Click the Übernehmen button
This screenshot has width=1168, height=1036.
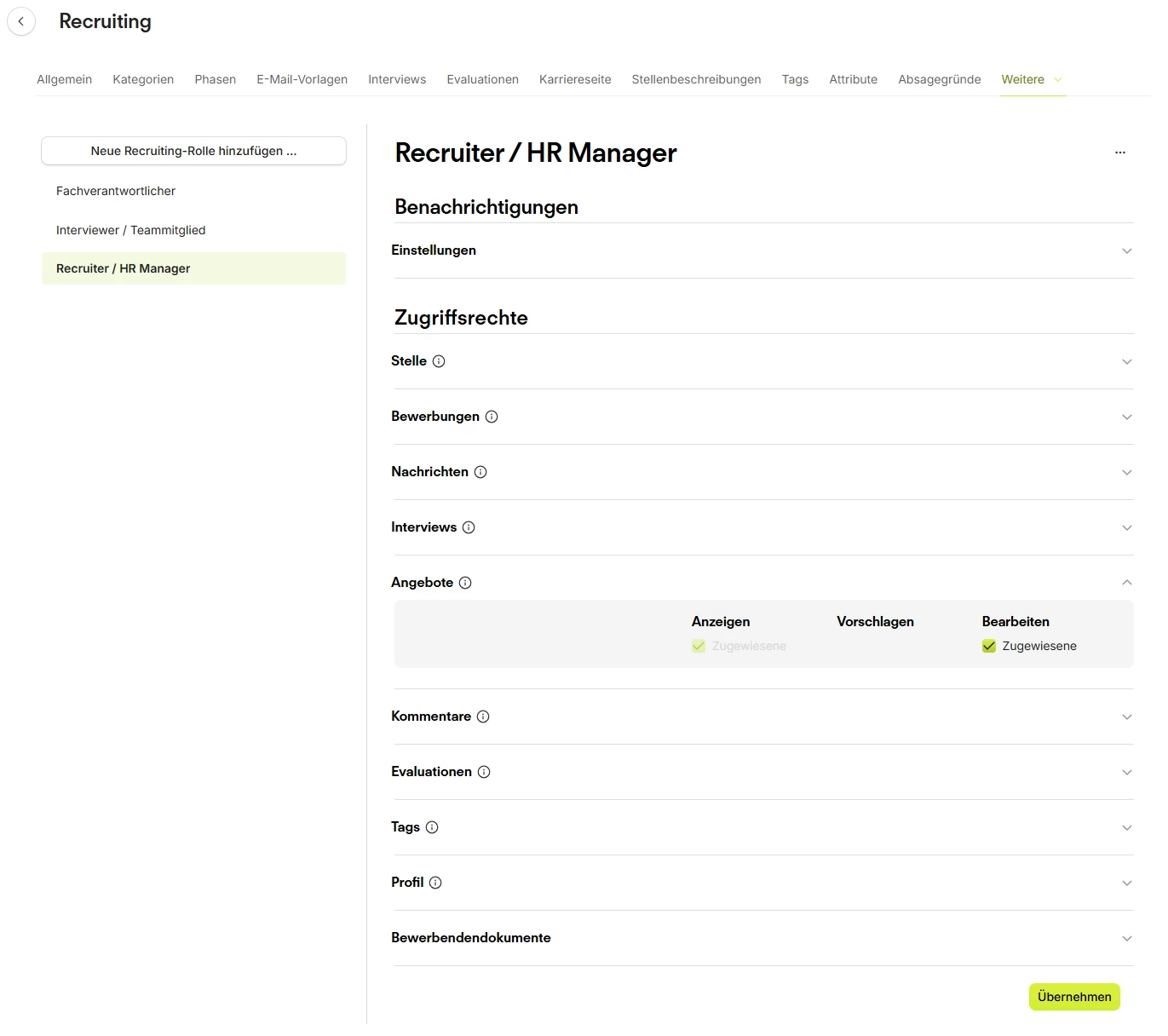[1073, 997]
